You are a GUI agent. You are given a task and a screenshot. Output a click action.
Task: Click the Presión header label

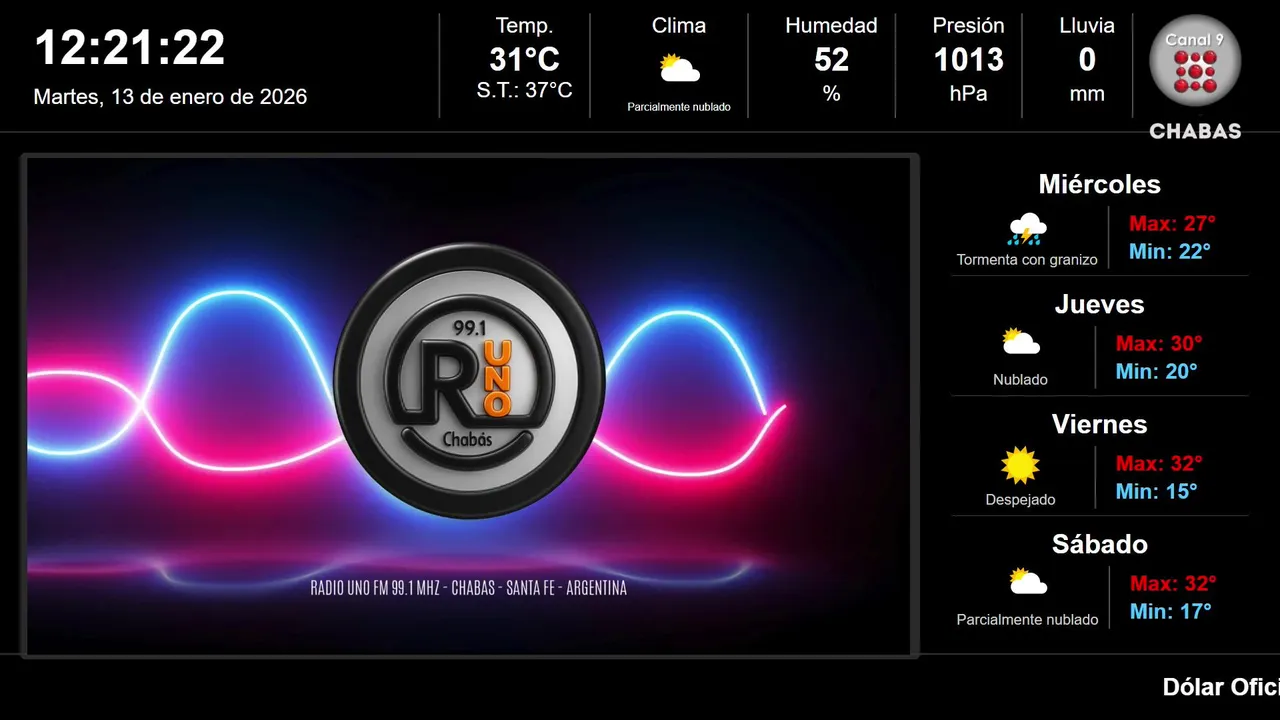pos(968,26)
